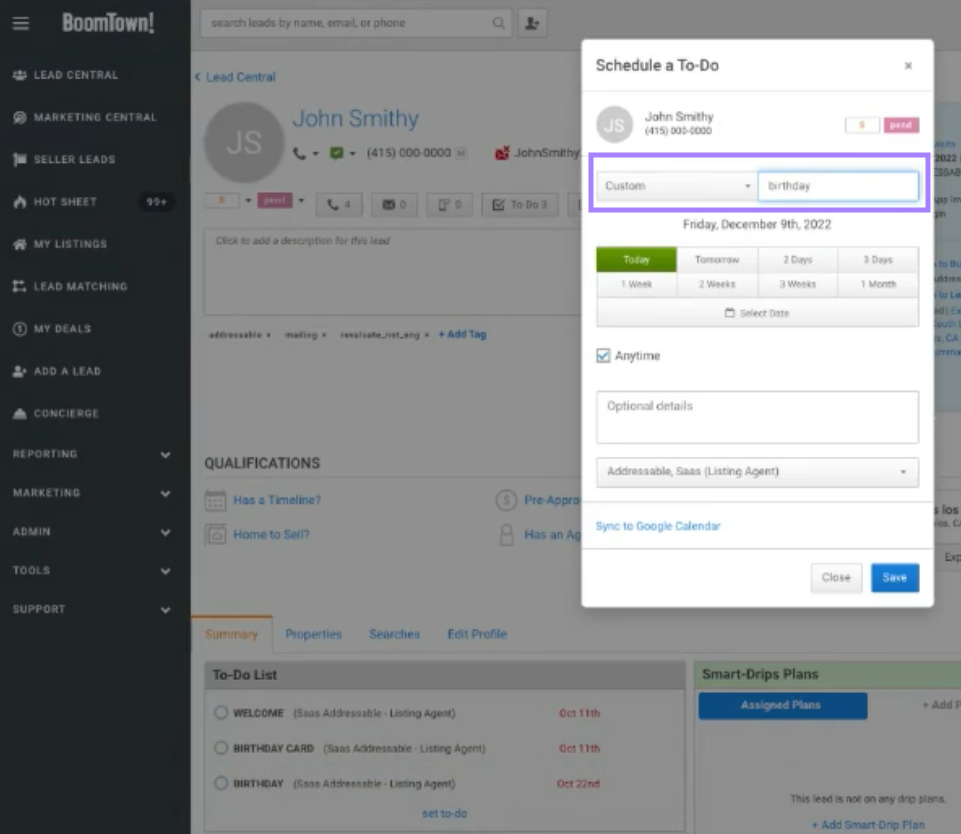The image size is (961, 834).
Task: Expand the Tools section
Action: click(92, 571)
